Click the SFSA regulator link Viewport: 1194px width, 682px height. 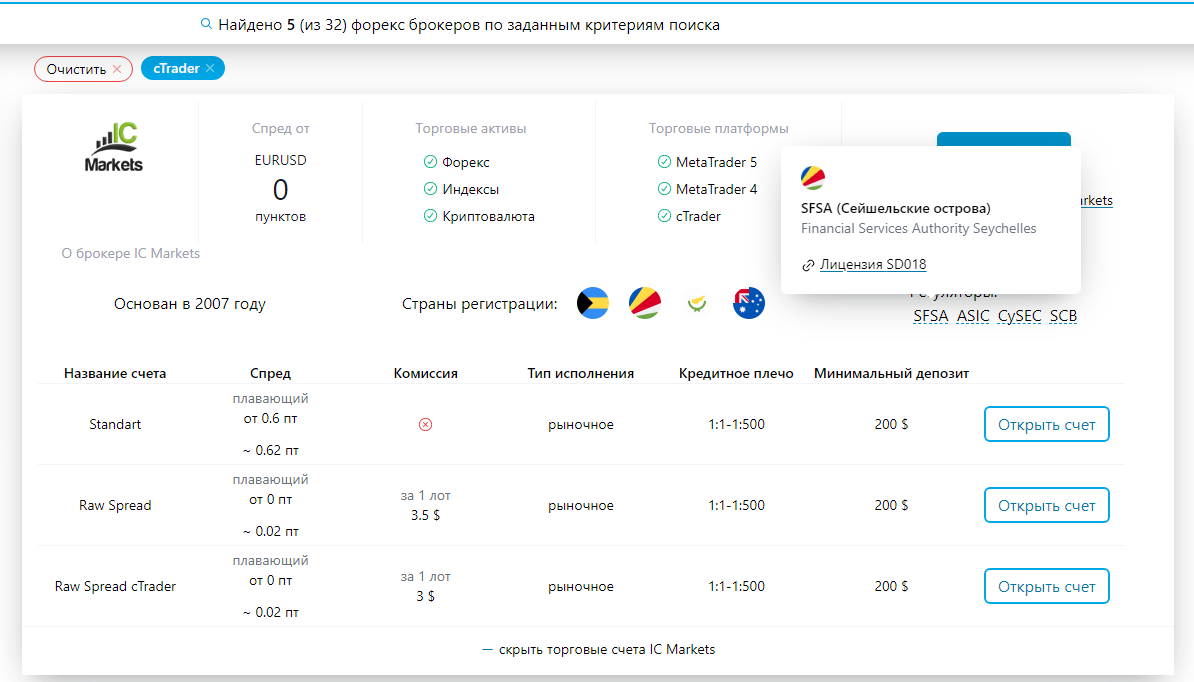pyautogui.click(x=931, y=316)
